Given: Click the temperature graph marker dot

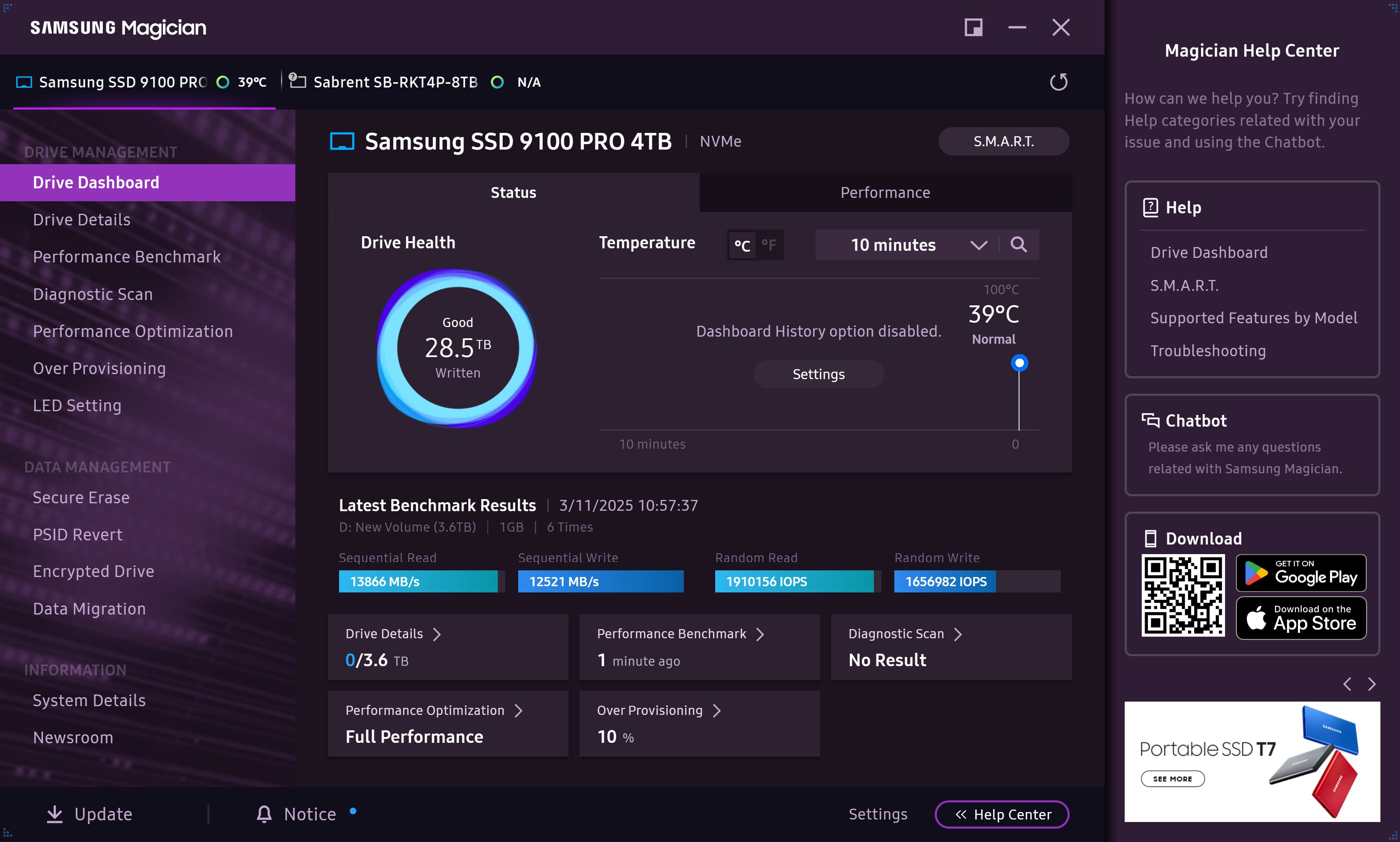Looking at the screenshot, I should click(x=1019, y=362).
